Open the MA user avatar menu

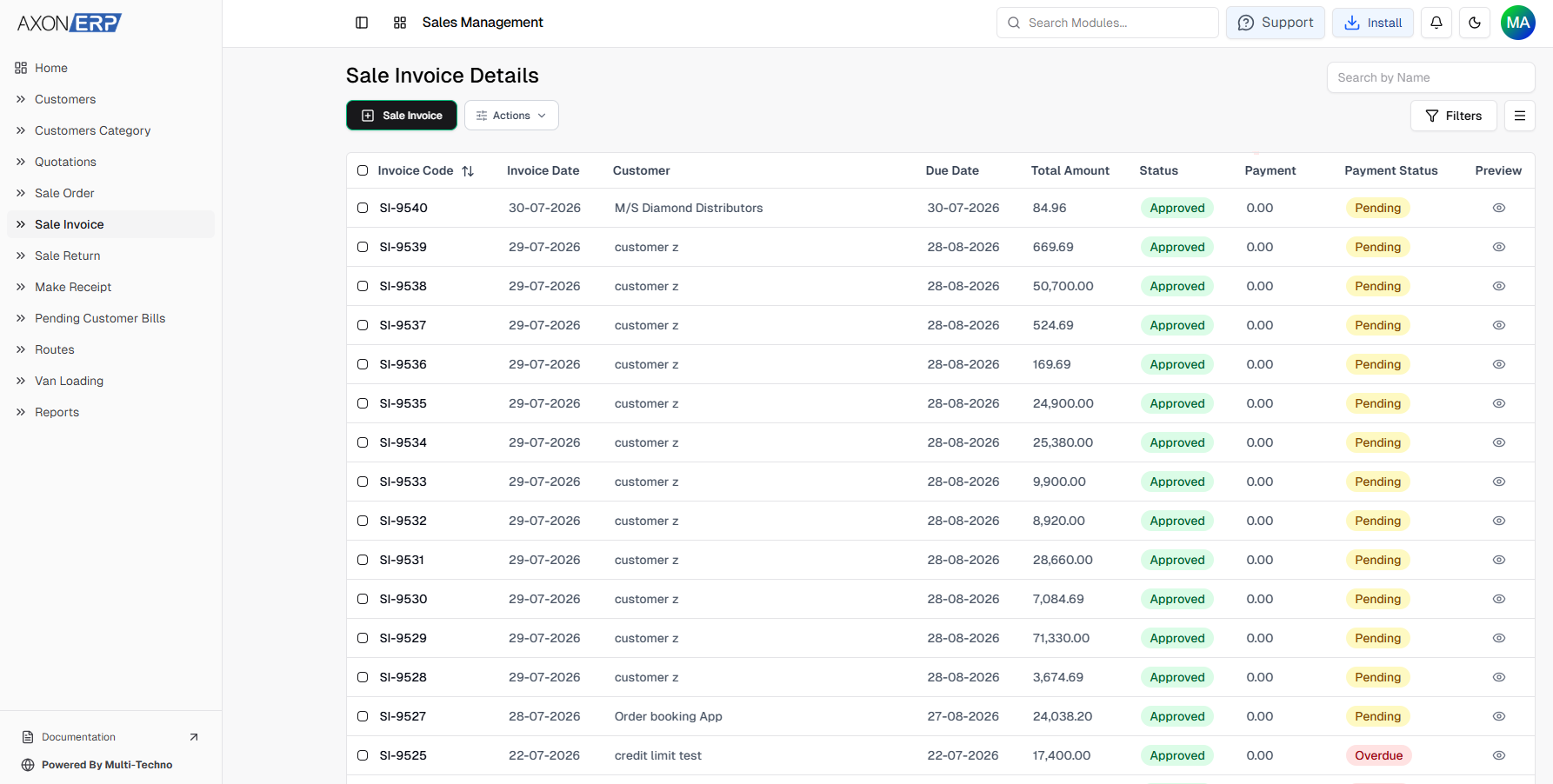(x=1518, y=23)
